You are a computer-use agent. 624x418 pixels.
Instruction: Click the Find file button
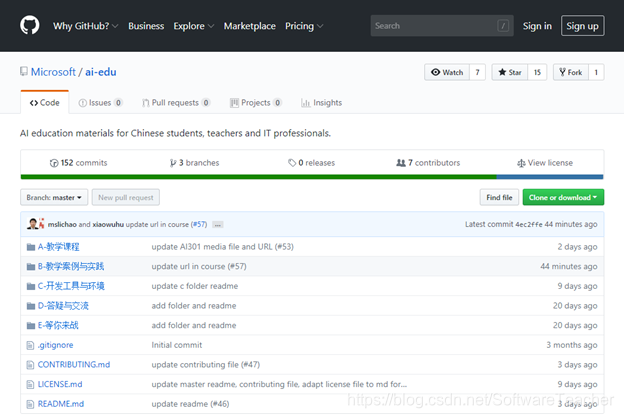click(x=499, y=197)
